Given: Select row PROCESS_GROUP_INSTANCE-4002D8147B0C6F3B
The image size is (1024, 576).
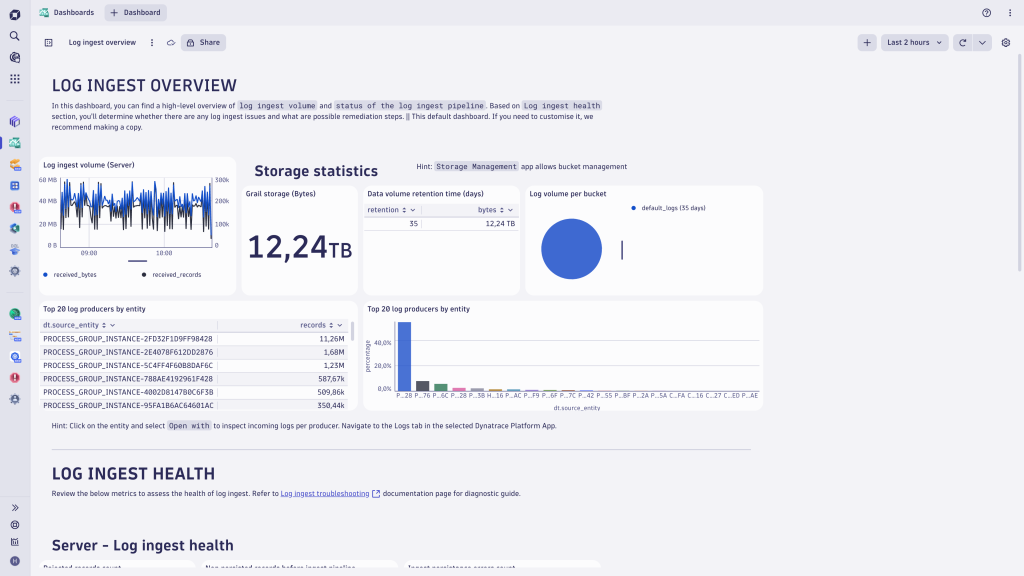Looking at the screenshot, I should 194,392.
